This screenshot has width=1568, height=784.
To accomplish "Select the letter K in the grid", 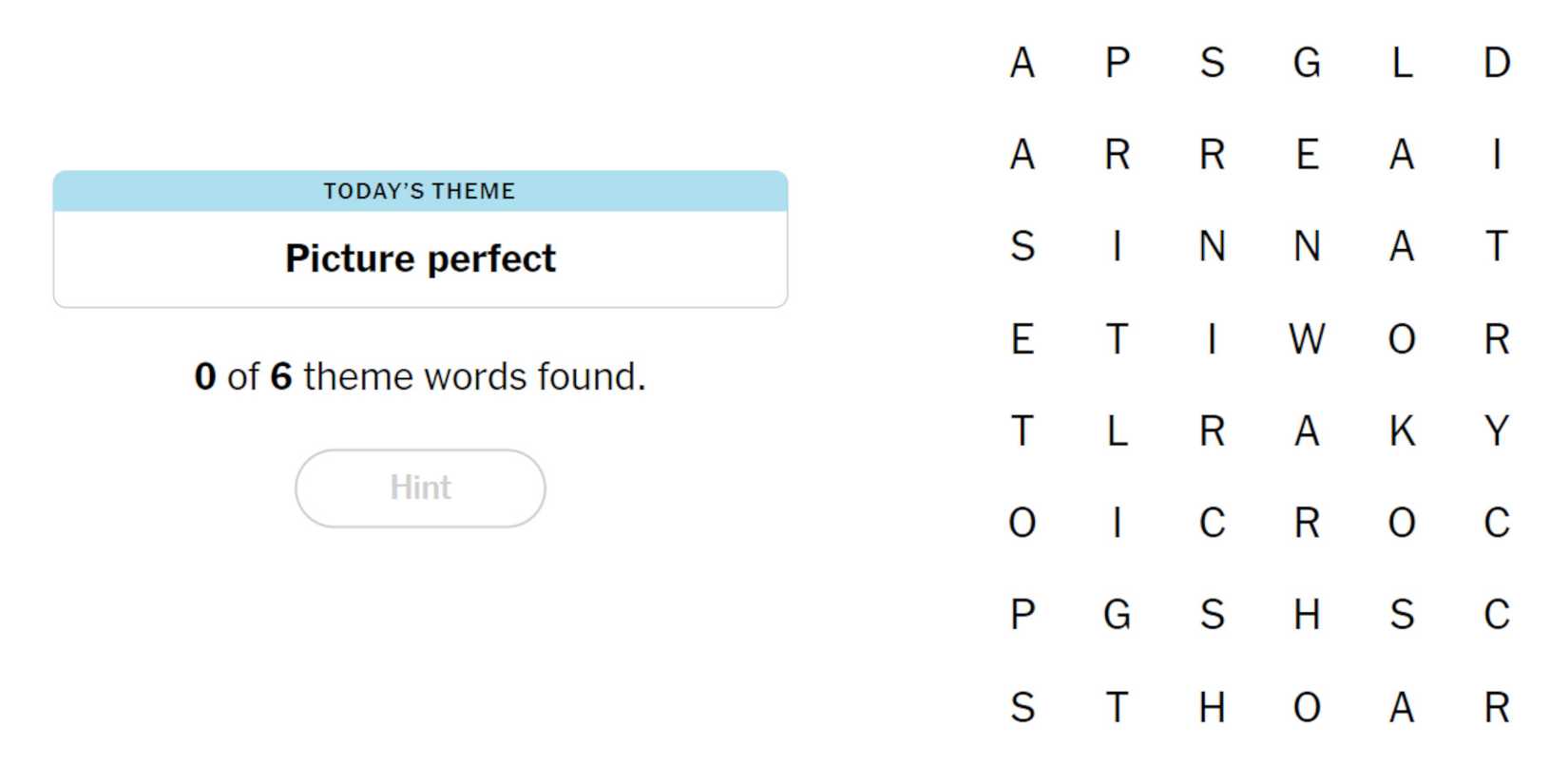I will point(1402,431).
